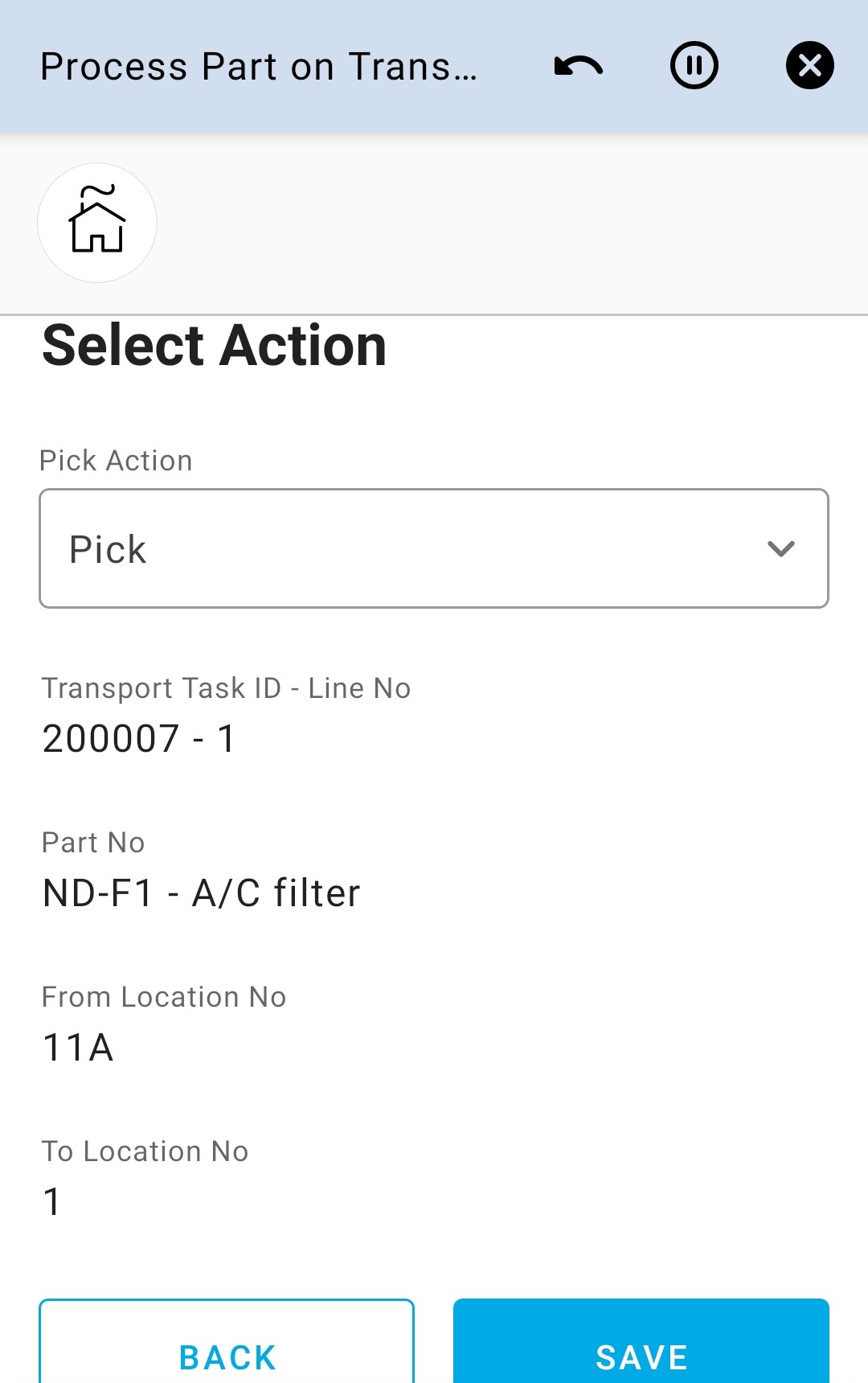Open the Pick Action dropdown field
This screenshot has height=1383, width=868.
(434, 548)
